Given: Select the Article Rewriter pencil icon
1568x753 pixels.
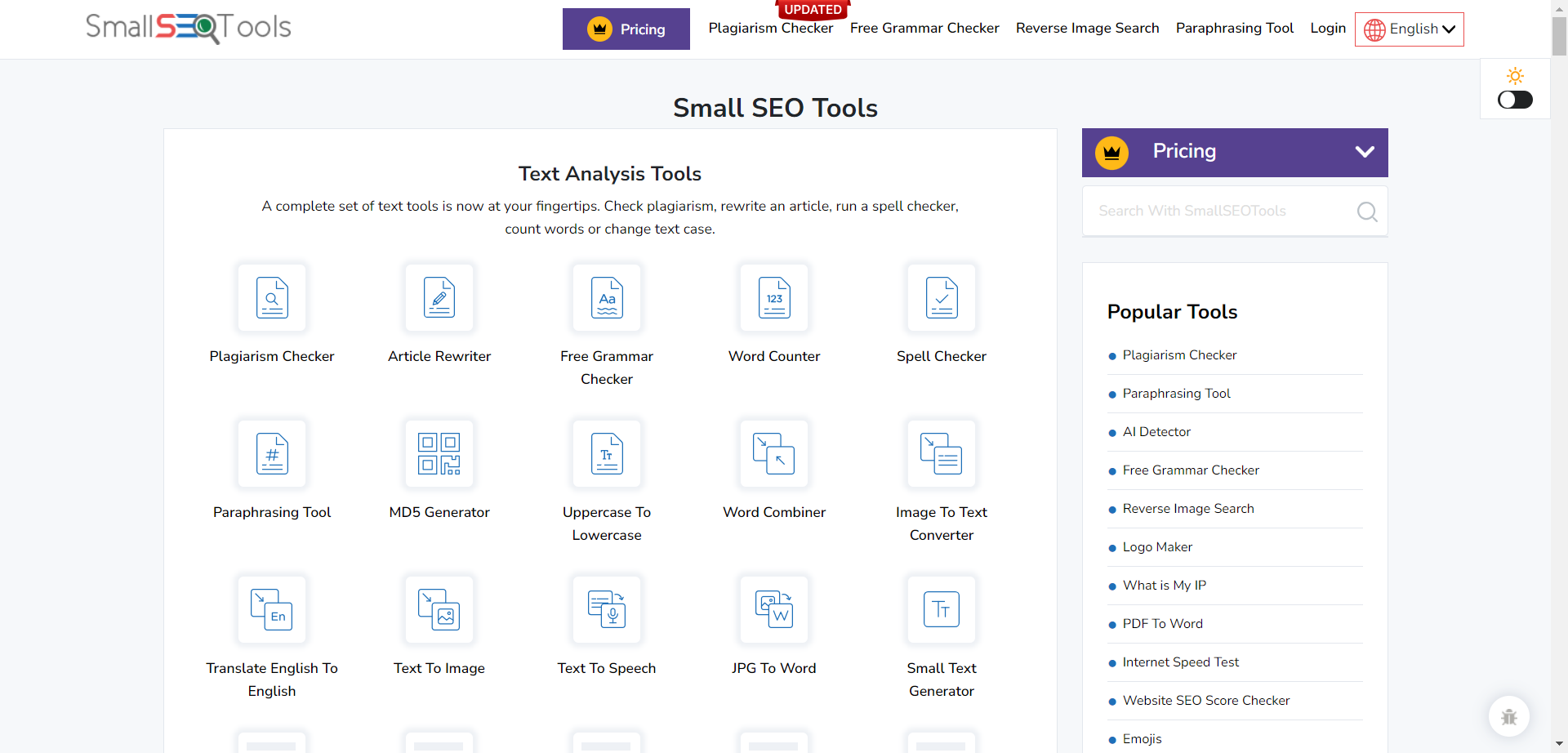Looking at the screenshot, I should pyautogui.click(x=439, y=297).
